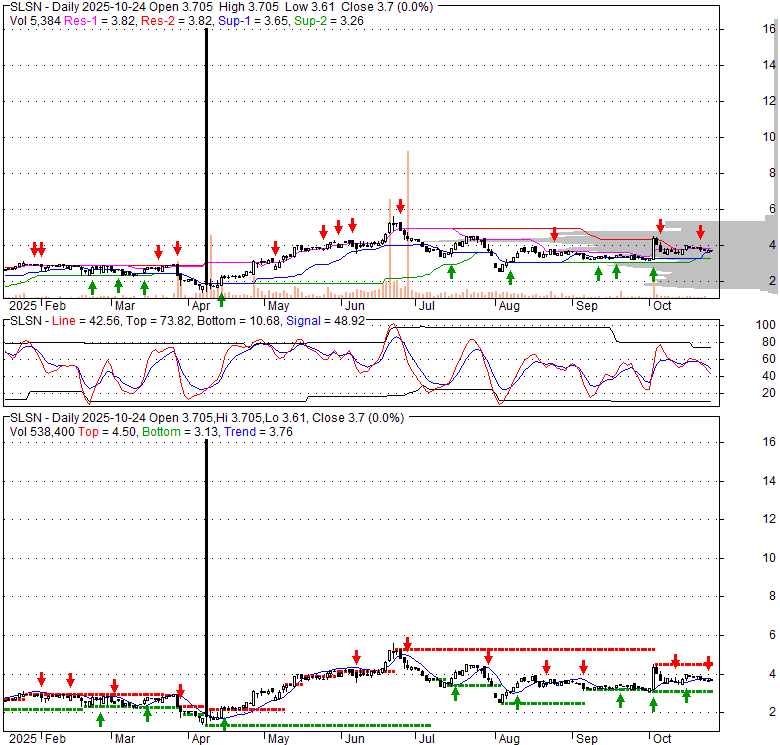Click the '2025' year label on top chart axis
This screenshot has height=745, width=780.
[23, 306]
